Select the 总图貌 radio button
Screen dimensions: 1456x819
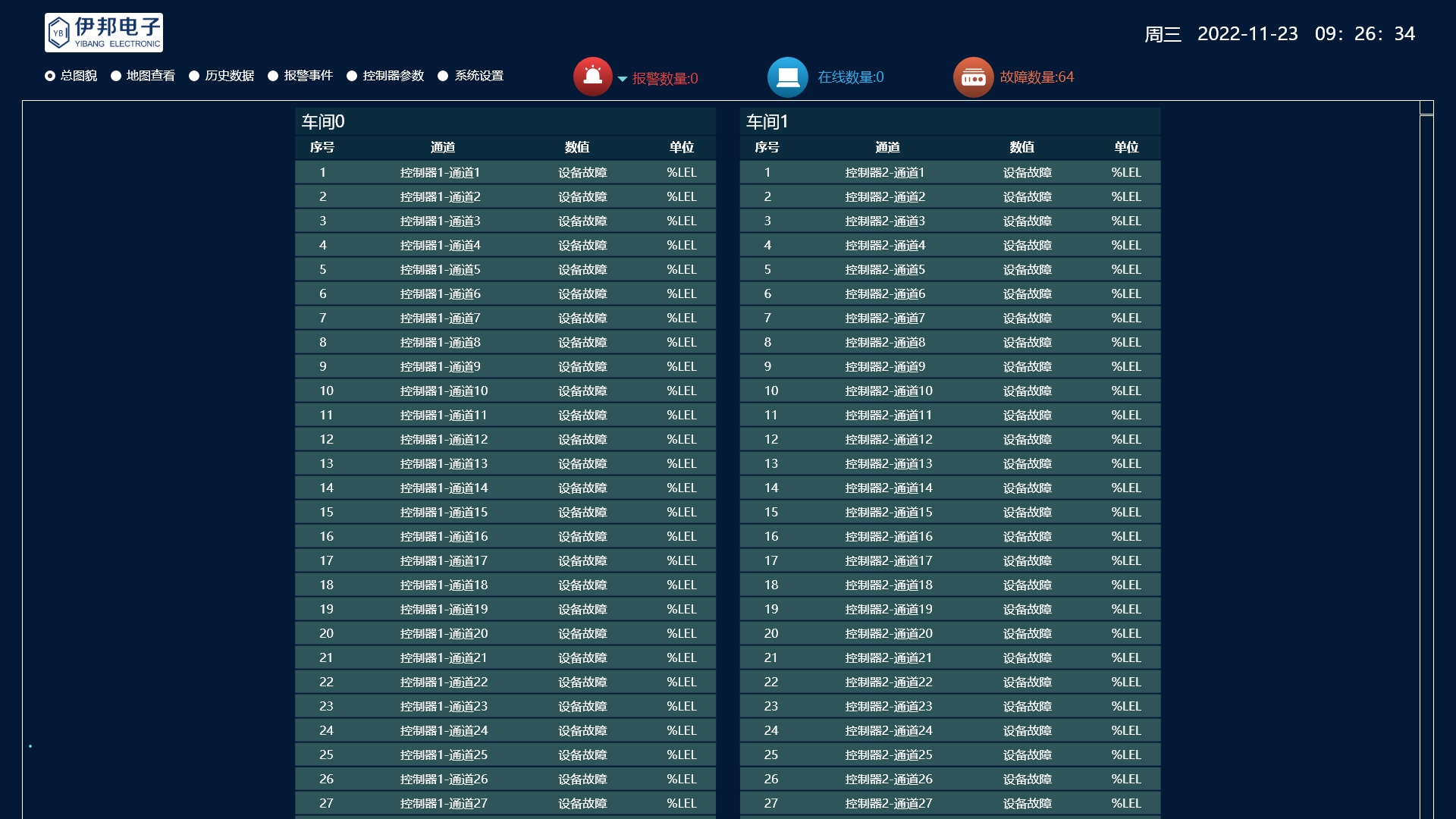50,76
